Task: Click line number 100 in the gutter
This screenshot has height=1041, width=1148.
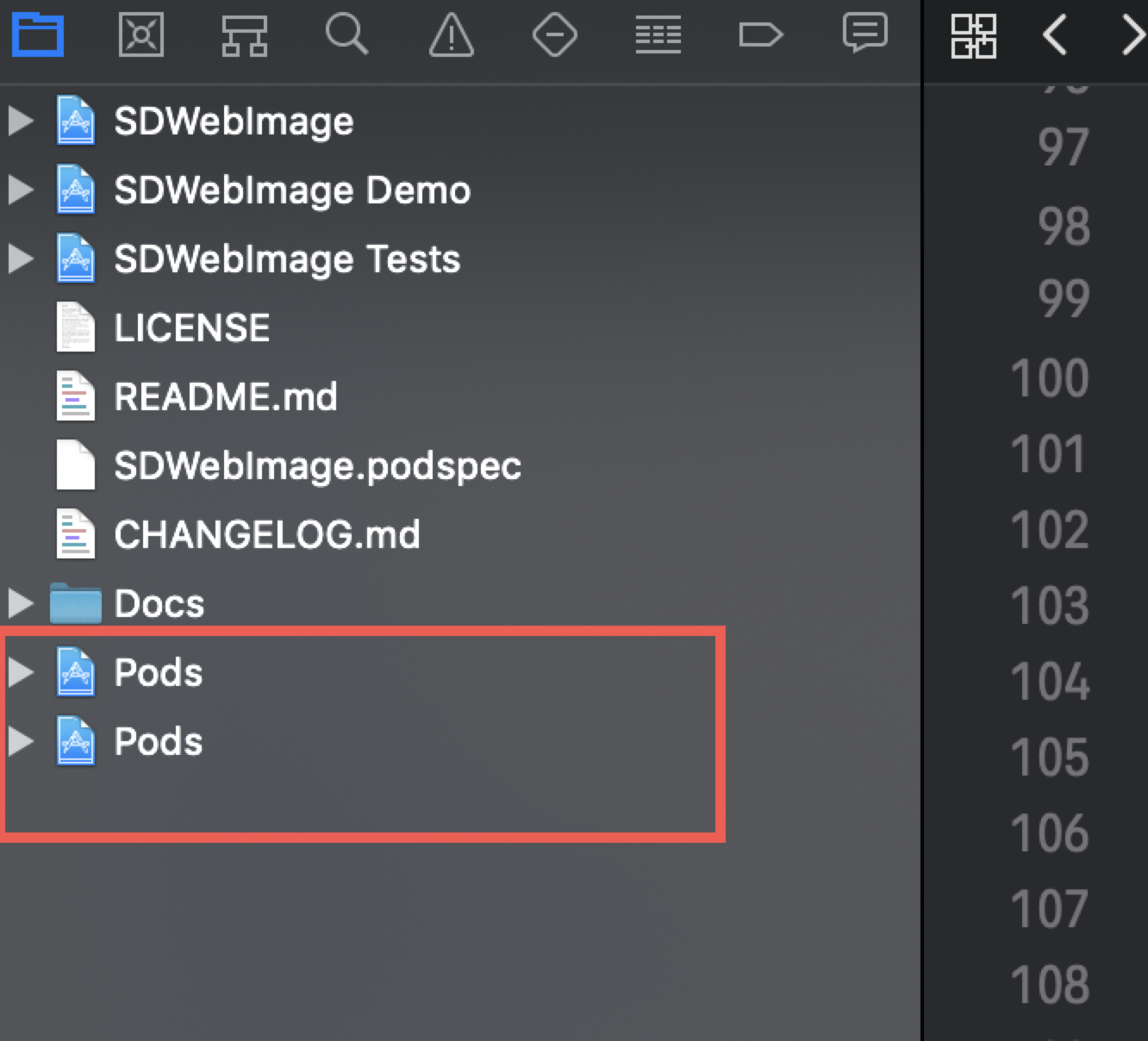Action: tap(1049, 377)
